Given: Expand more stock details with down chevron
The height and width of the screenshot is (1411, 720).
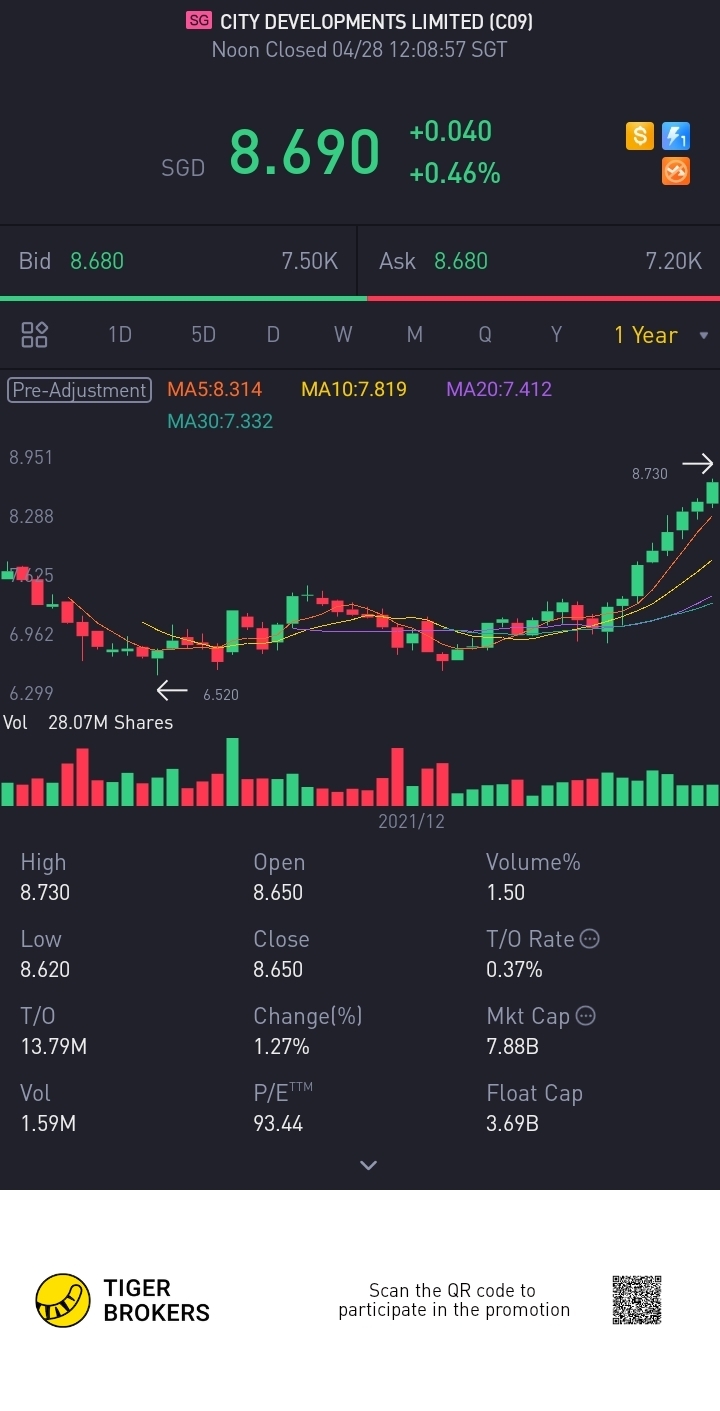Looking at the screenshot, I should [368, 1165].
